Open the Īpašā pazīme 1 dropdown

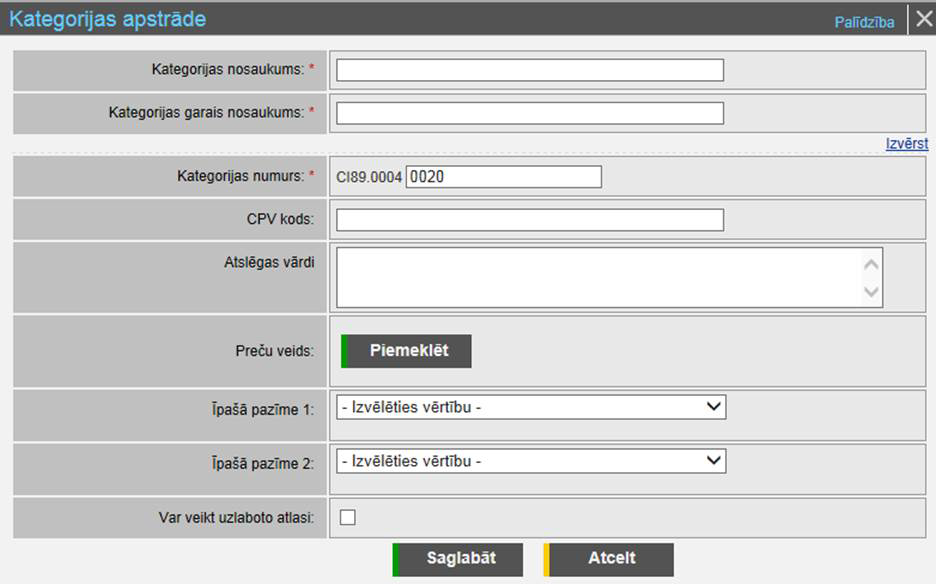530,407
